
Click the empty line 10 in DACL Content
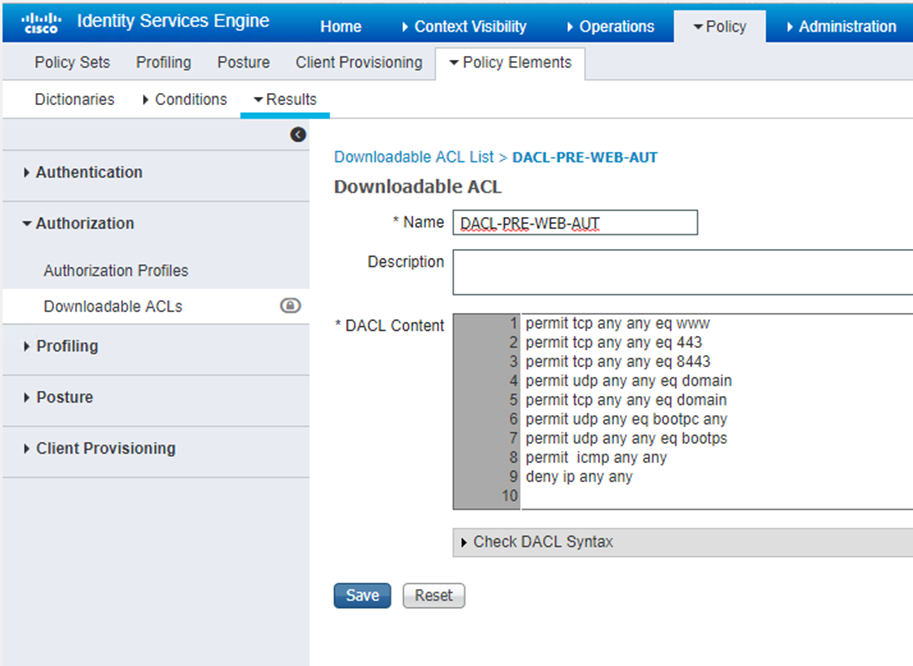tap(717, 496)
